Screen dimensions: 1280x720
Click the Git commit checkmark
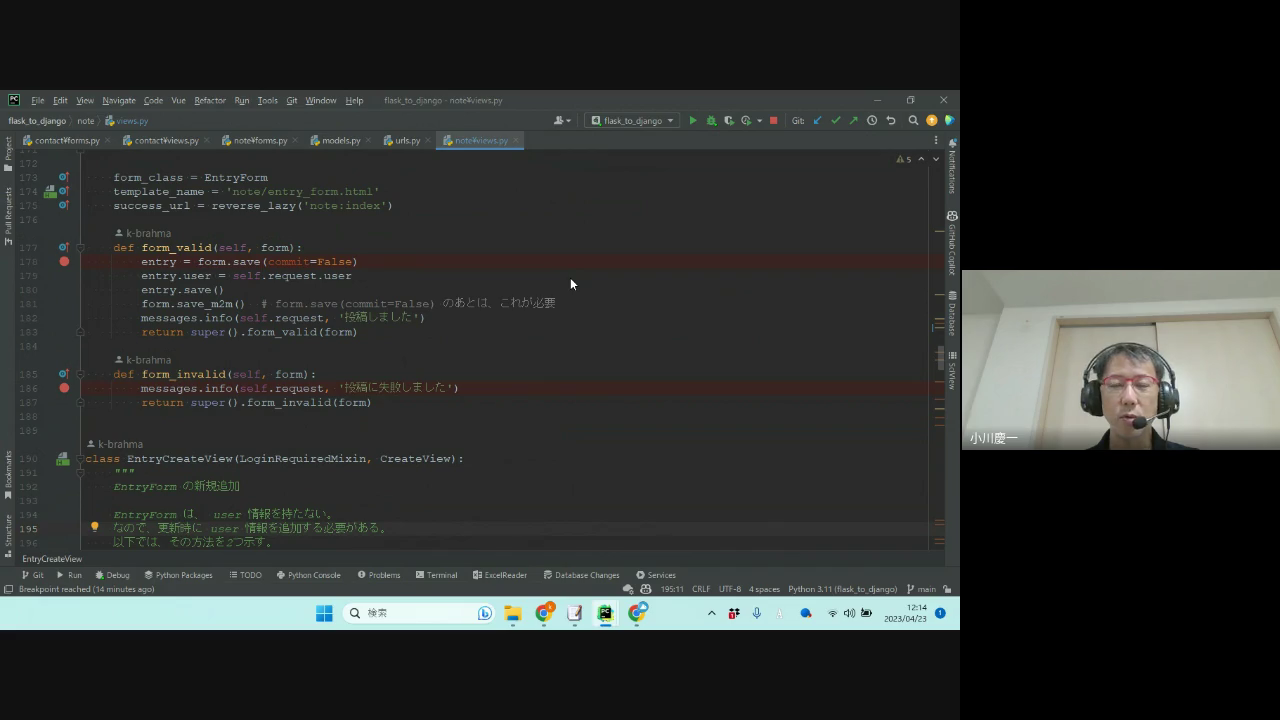(x=835, y=120)
